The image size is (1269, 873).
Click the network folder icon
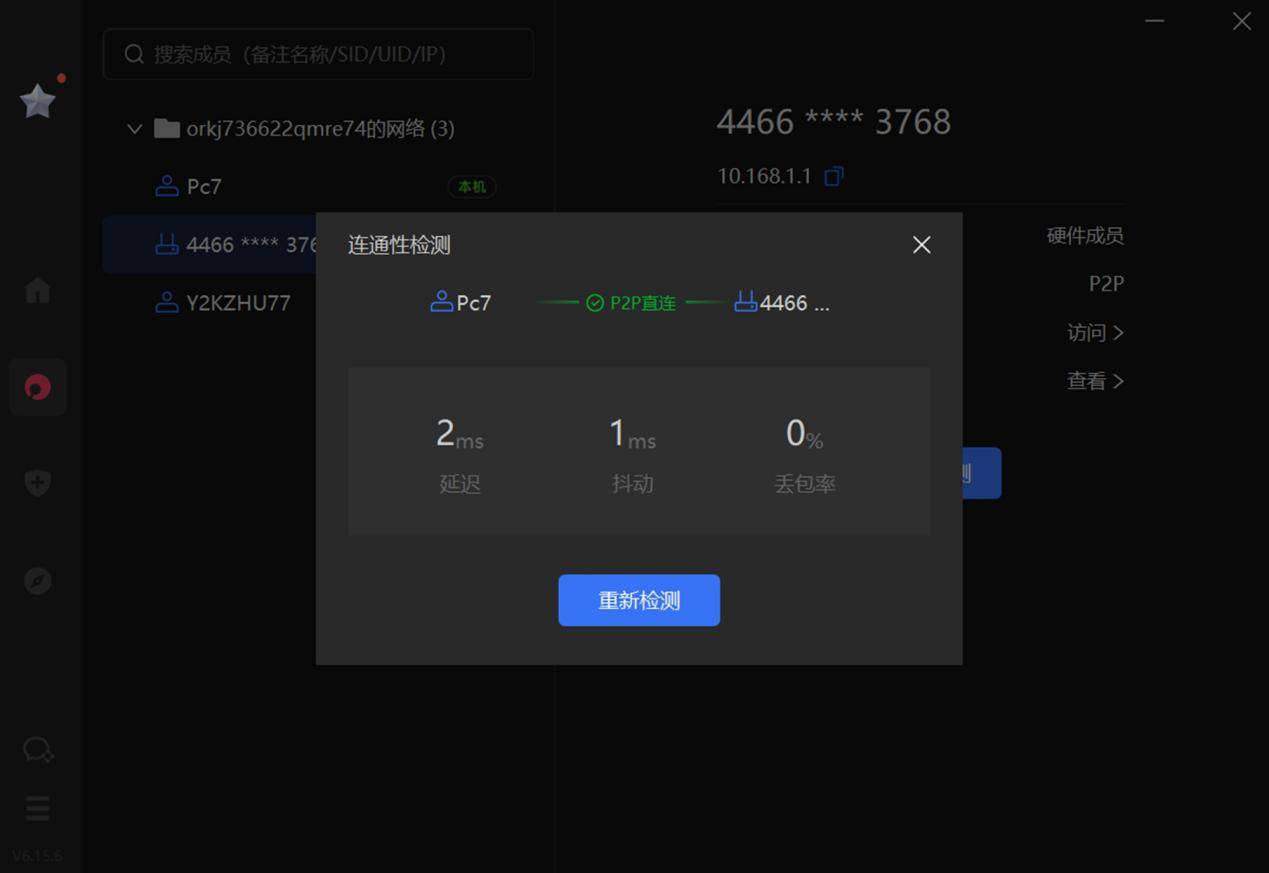pos(167,129)
